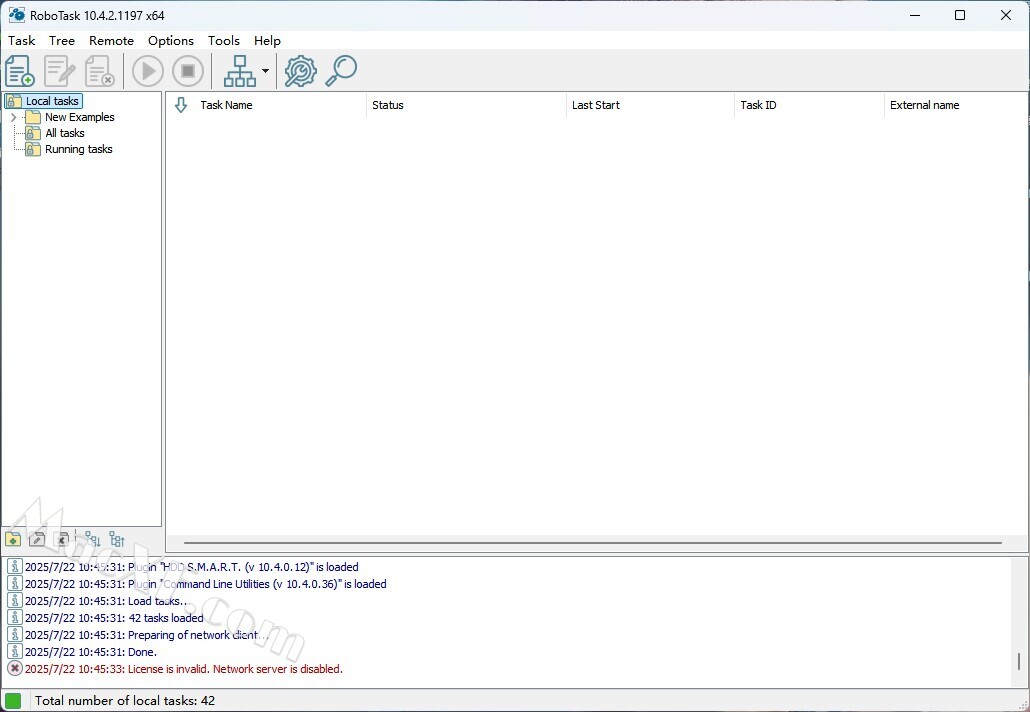
Task: Click the Delete task toolbar icon
Action: 100,71
